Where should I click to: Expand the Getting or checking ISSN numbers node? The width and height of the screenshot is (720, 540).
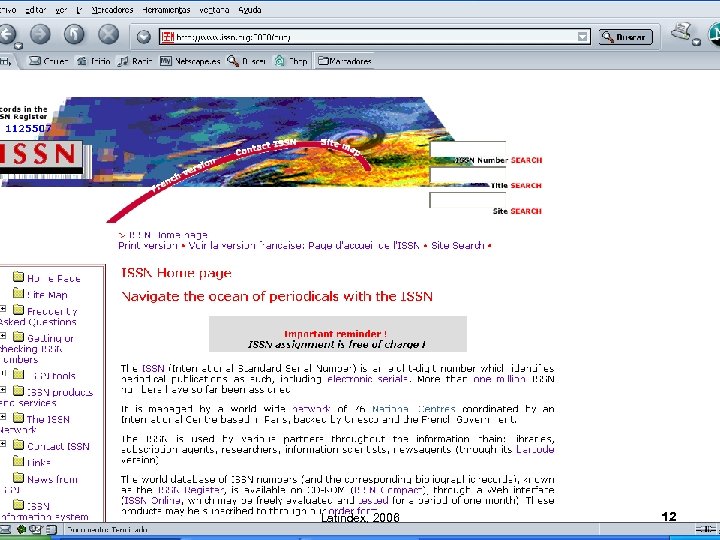pyautogui.click(x=3, y=336)
